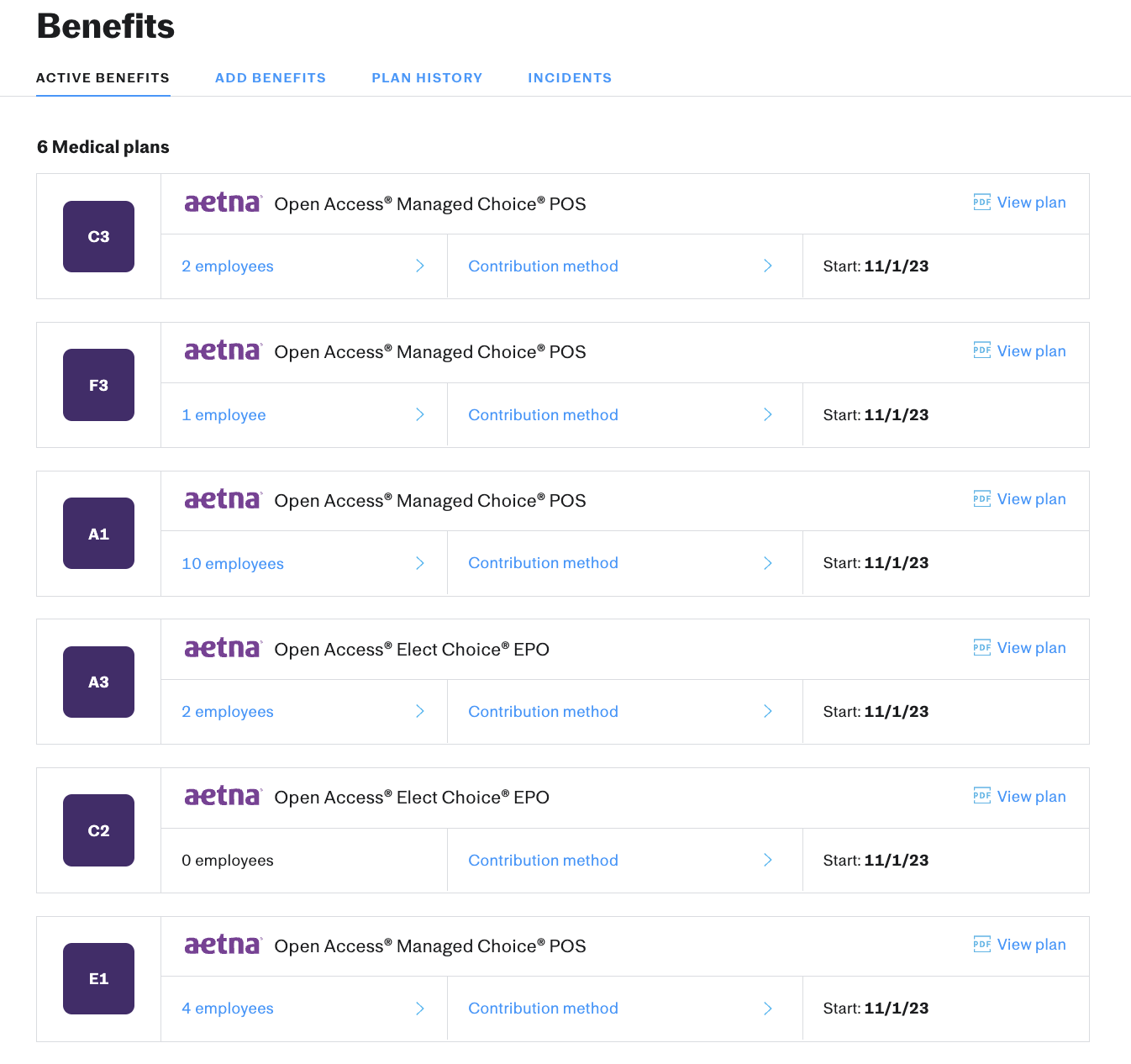
Task: Expand F3 employee chevron arrow
Action: 420,414
